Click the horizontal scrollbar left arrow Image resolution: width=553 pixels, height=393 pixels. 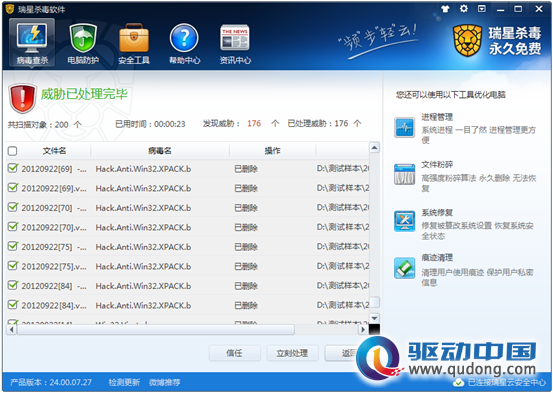click(12, 329)
